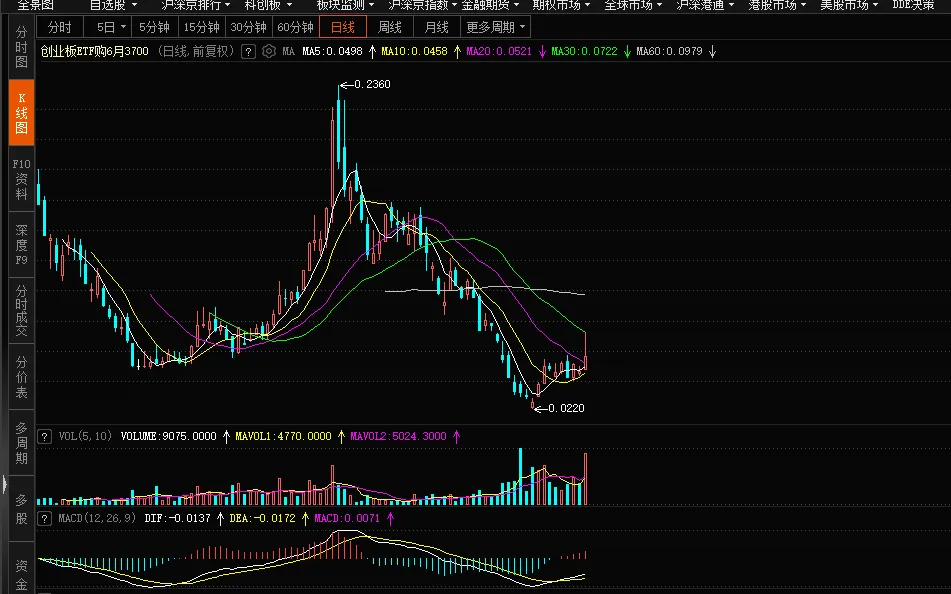This screenshot has height=594, width=951.
Task: Select the 日线 daily tab
Action: pyautogui.click(x=343, y=27)
